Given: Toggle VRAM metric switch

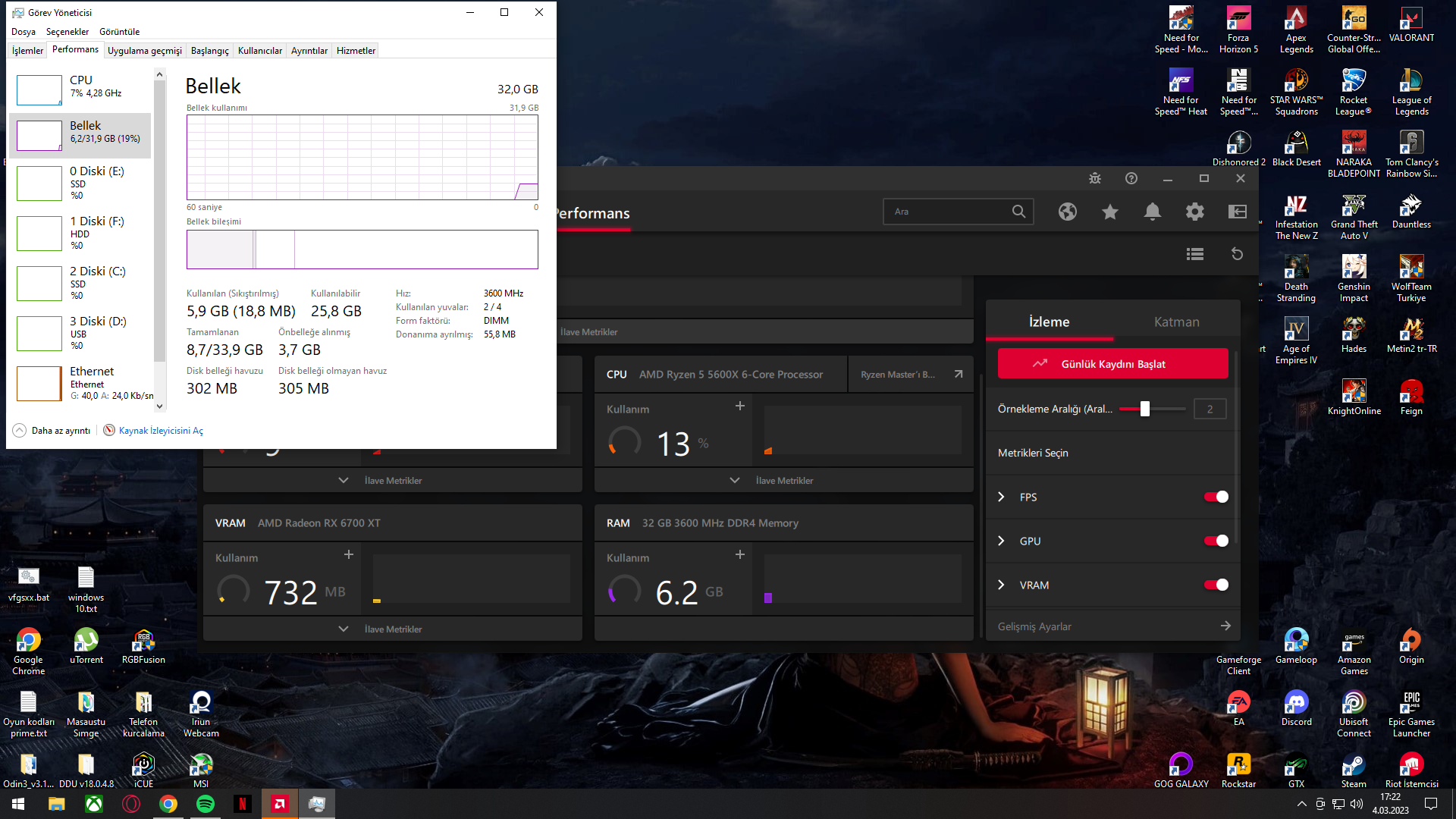Looking at the screenshot, I should [1216, 585].
